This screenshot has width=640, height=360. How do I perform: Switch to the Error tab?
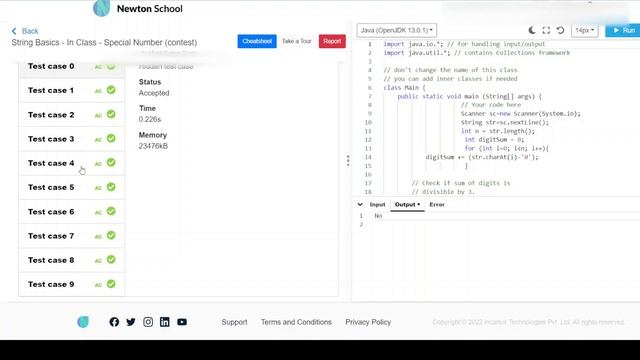437,204
